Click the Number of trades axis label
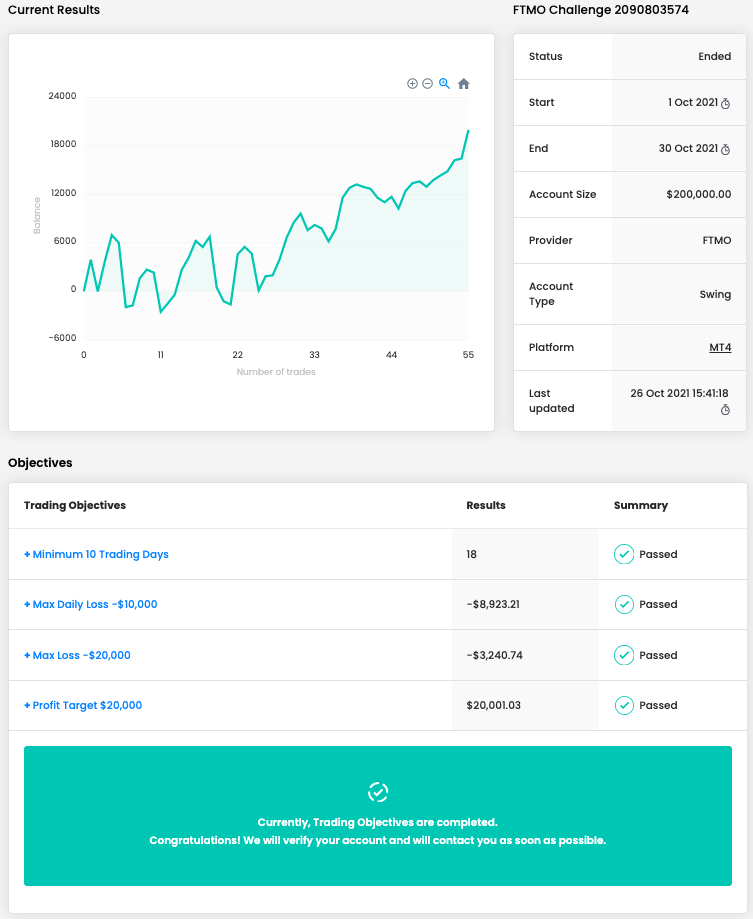Viewport: 753px width, 919px height. coord(276,372)
